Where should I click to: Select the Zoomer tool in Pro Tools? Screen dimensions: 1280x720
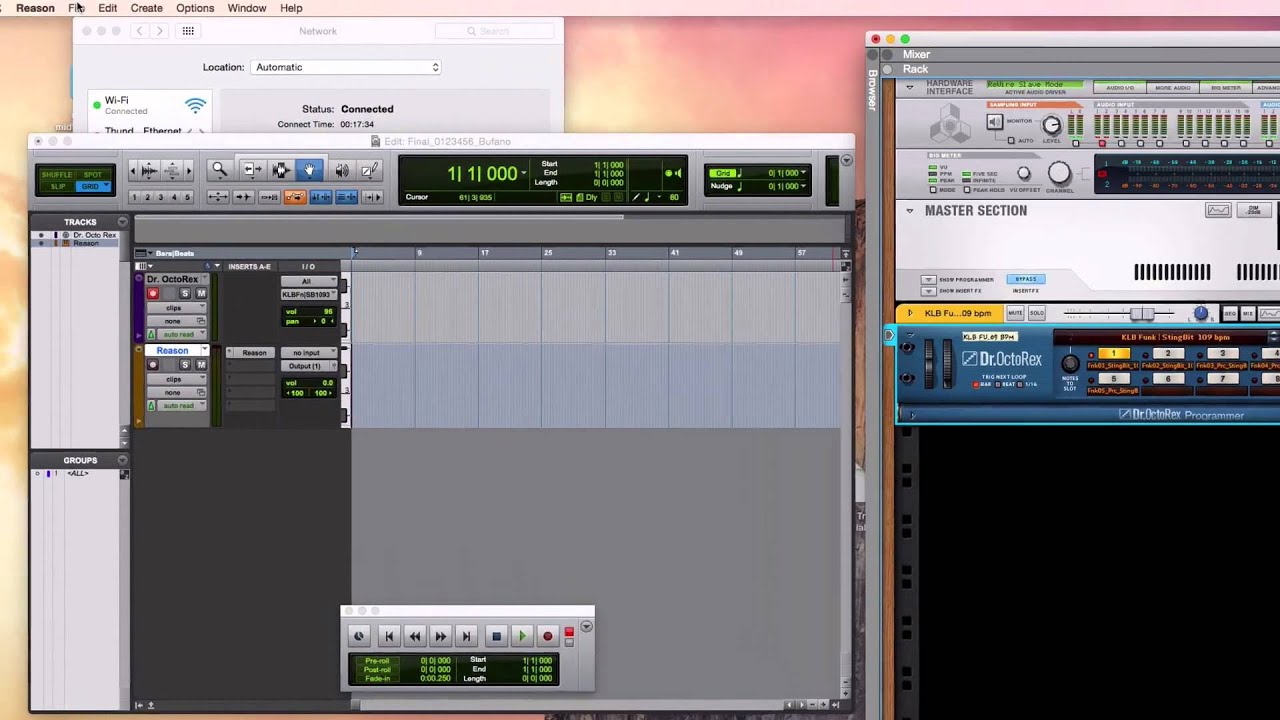point(219,171)
